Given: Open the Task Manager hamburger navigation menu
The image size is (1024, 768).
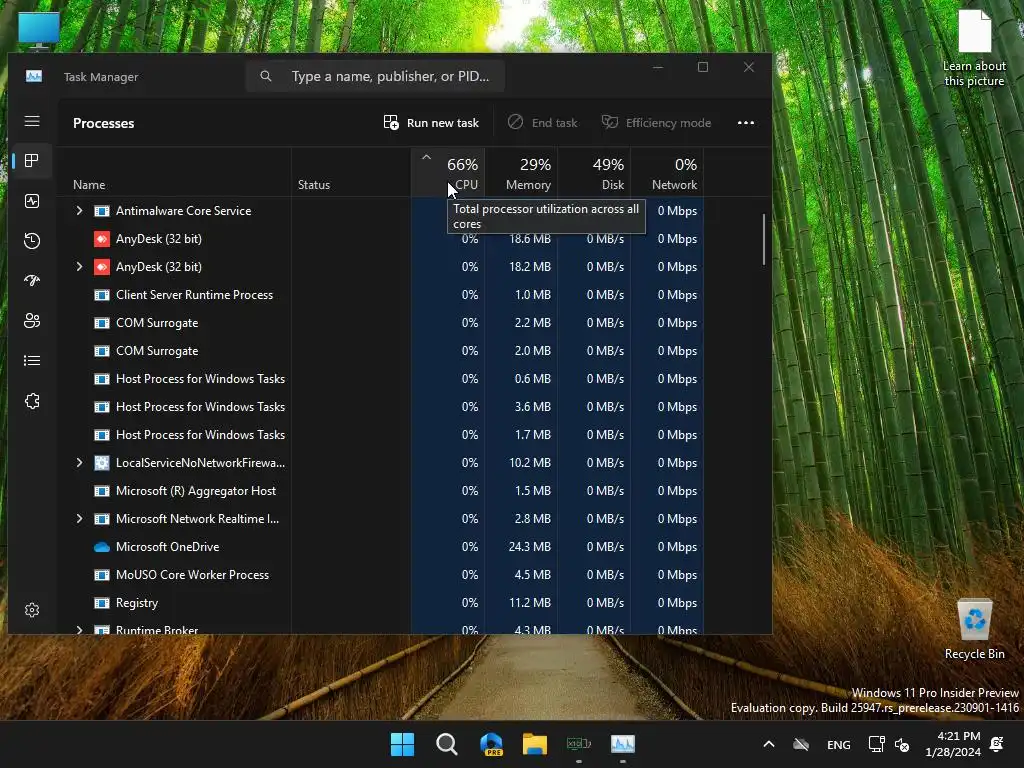Looking at the screenshot, I should coord(32,121).
